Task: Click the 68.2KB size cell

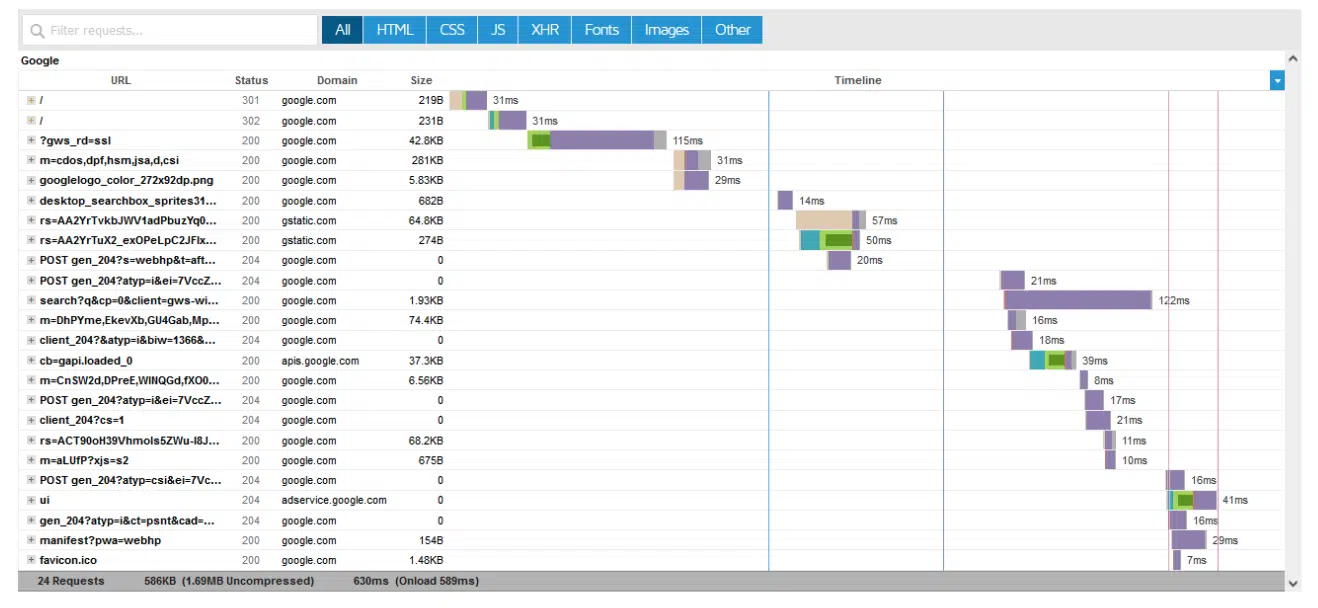Action: coord(426,441)
